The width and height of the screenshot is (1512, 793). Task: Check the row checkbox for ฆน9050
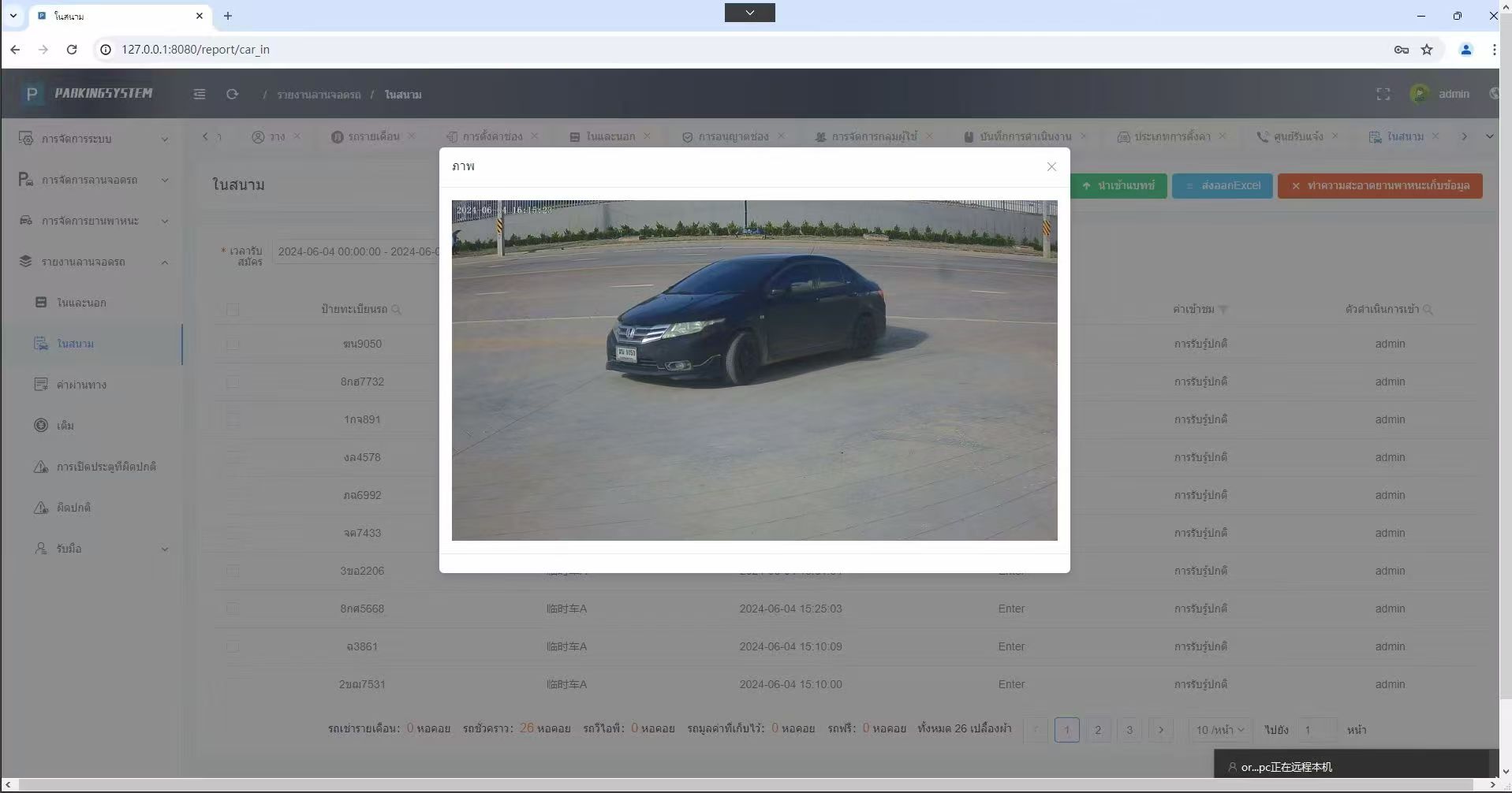[x=233, y=344]
